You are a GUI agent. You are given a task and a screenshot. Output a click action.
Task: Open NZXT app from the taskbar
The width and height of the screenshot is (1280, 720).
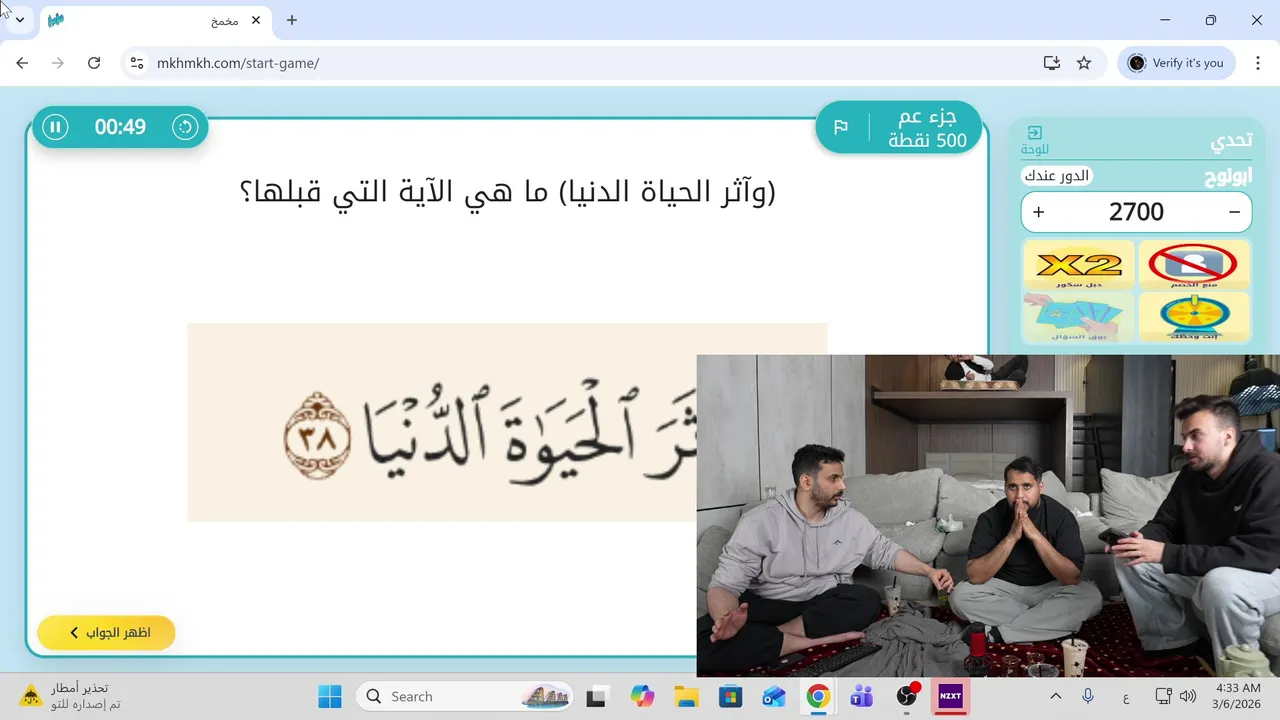(950, 697)
